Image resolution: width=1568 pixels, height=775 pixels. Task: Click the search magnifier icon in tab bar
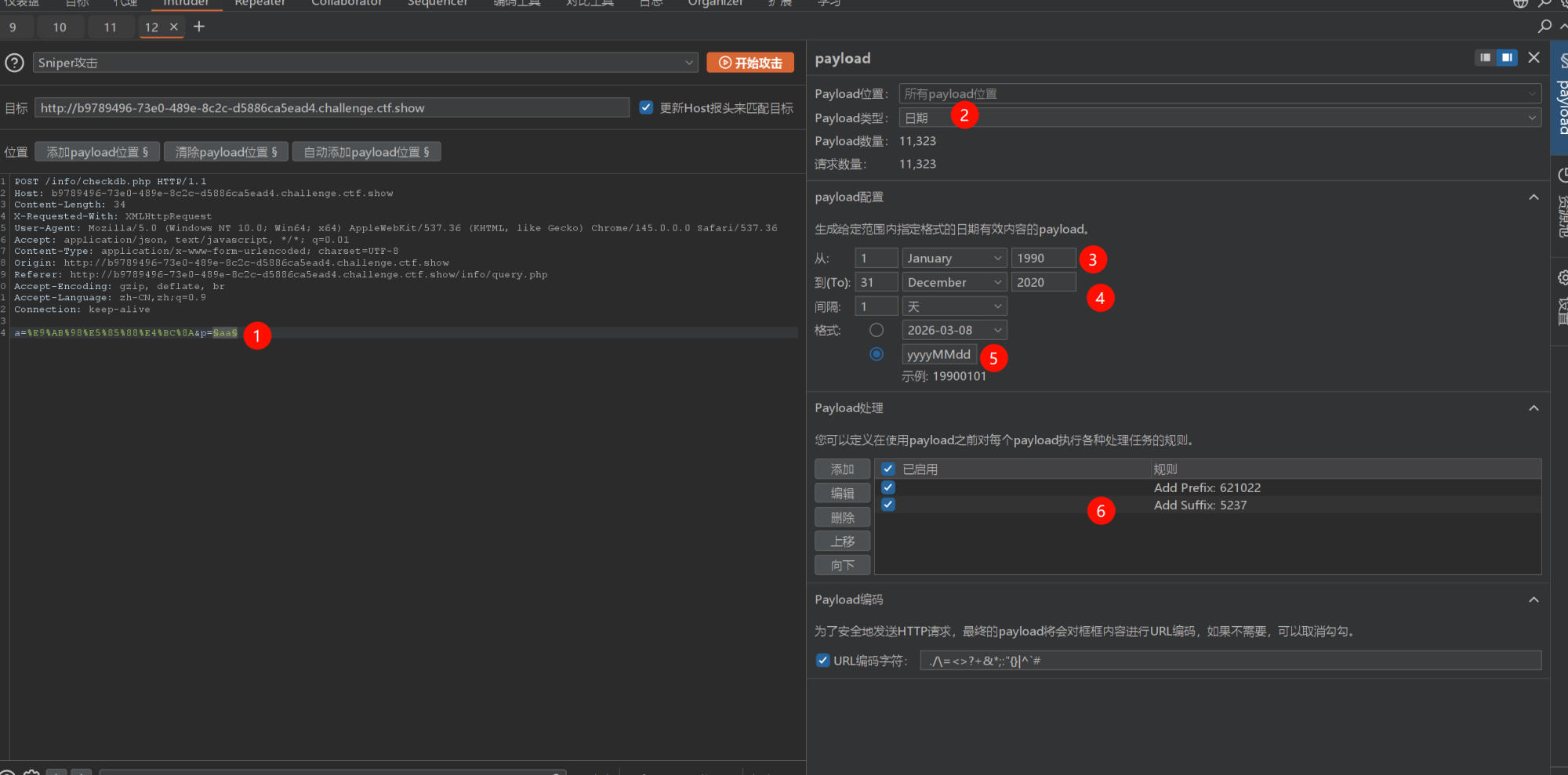click(1544, 27)
